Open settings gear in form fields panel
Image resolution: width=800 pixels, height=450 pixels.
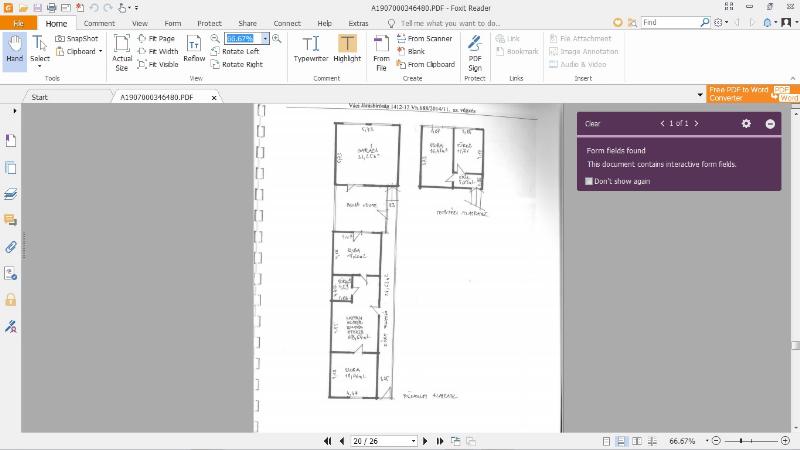746,123
